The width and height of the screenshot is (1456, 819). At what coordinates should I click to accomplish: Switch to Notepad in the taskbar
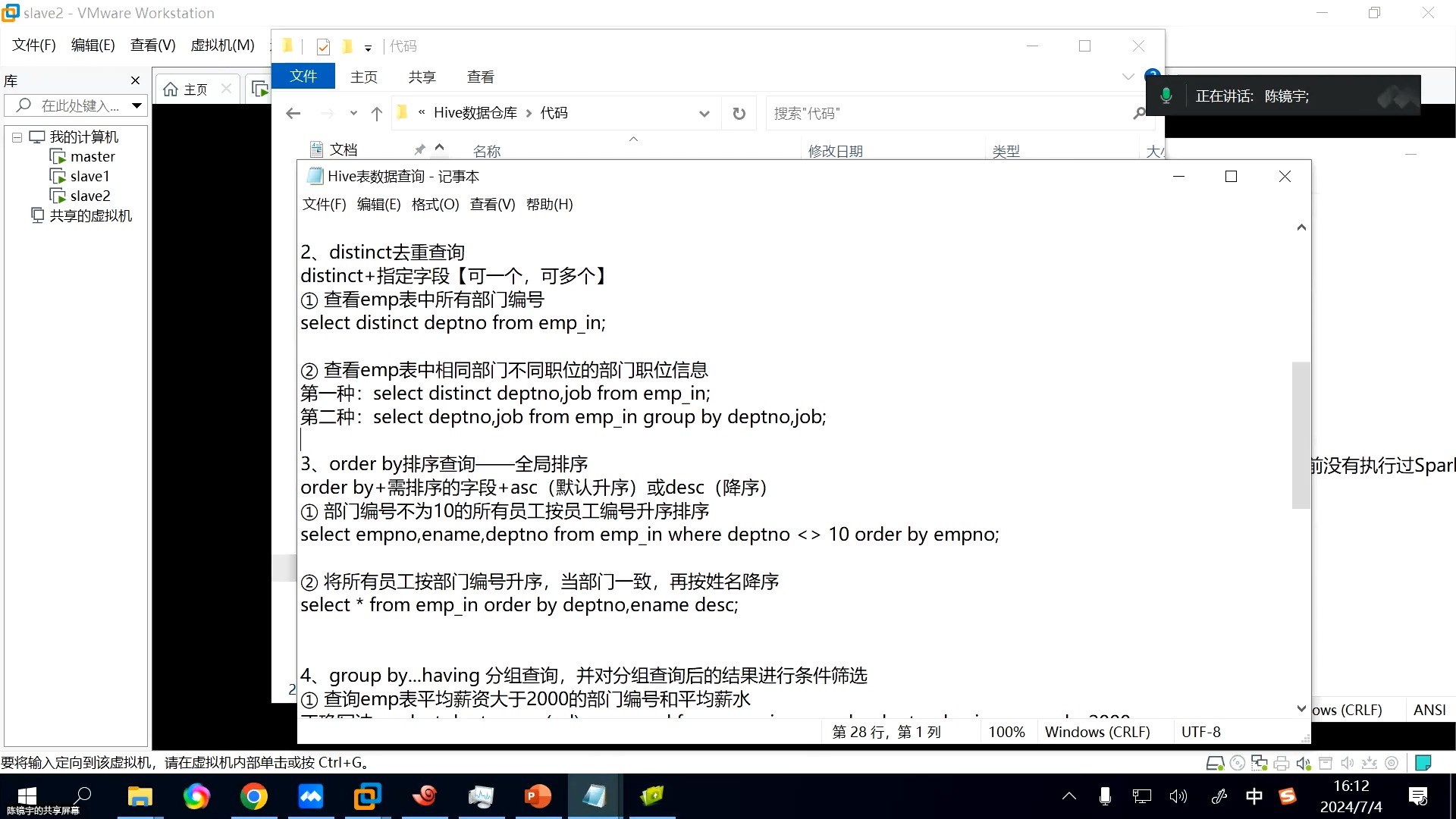(x=595, y=796)
